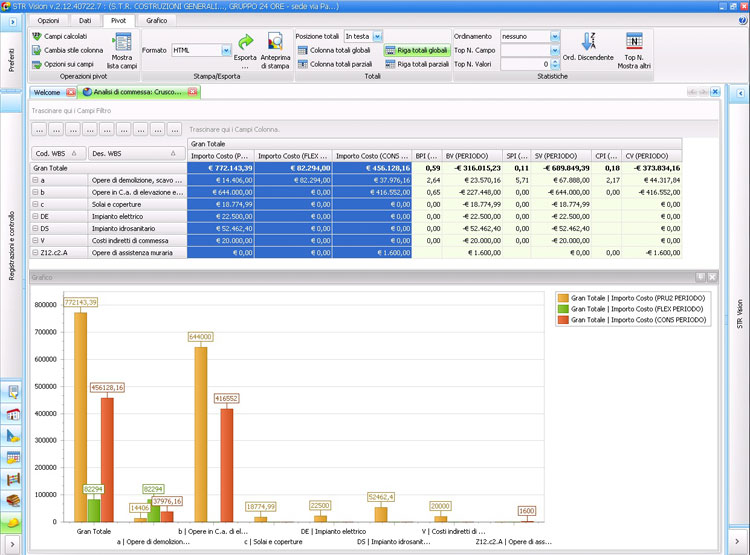Image resolution: width=750 pixels, height=555 pixels.
Task: Open Mostra lista campi
Action: coord(122,49)
